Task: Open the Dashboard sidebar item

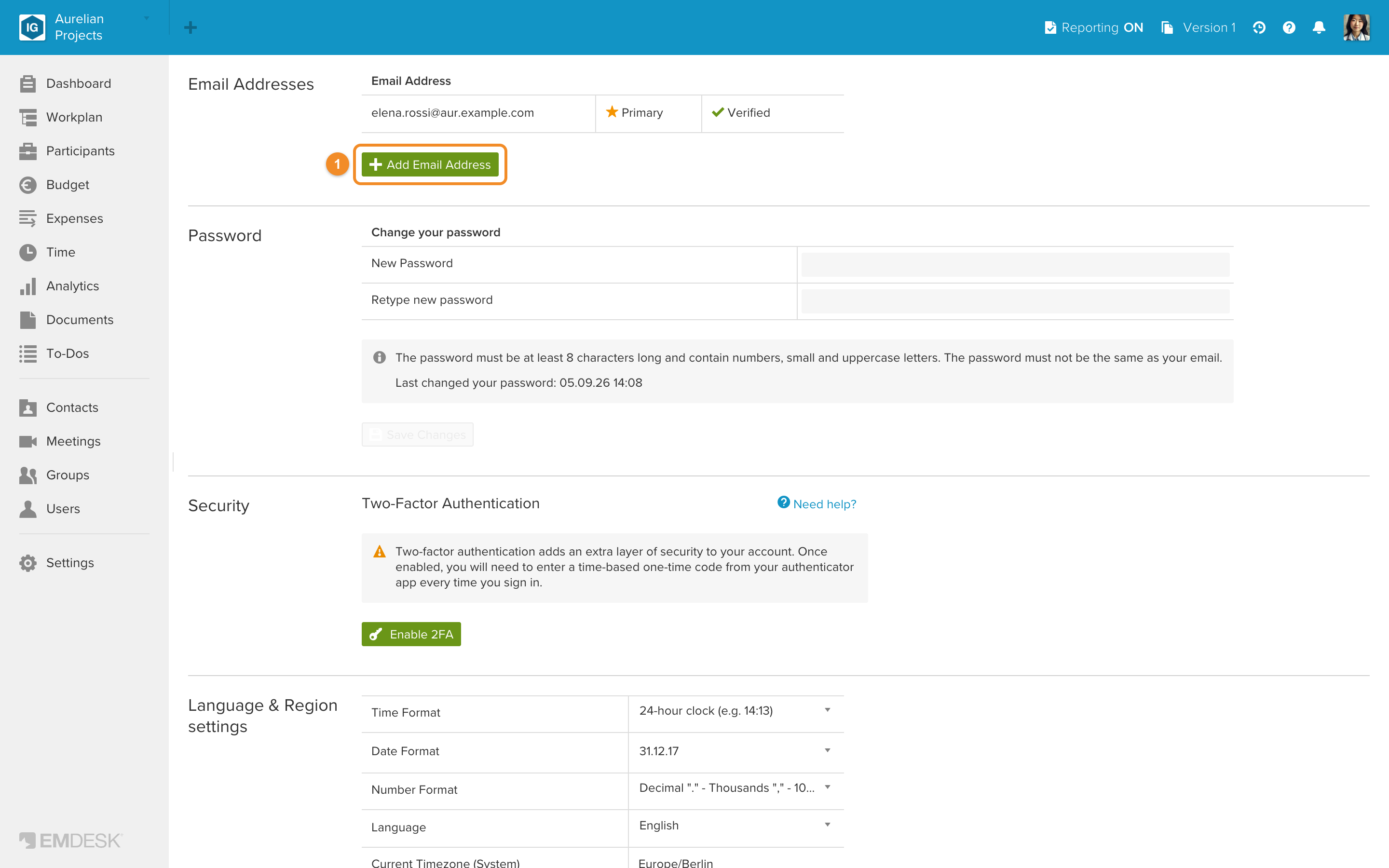Action: pyautogui.click(x=65, y=83)
